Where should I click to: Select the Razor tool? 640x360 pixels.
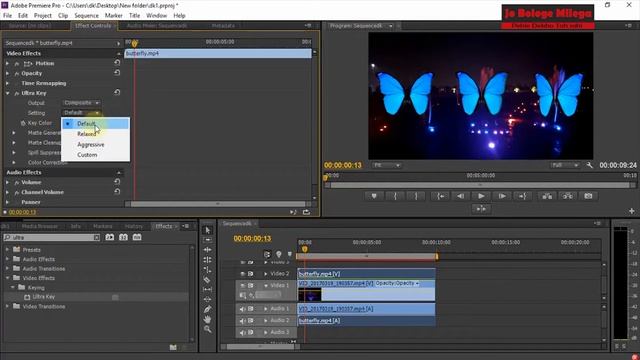207,280
